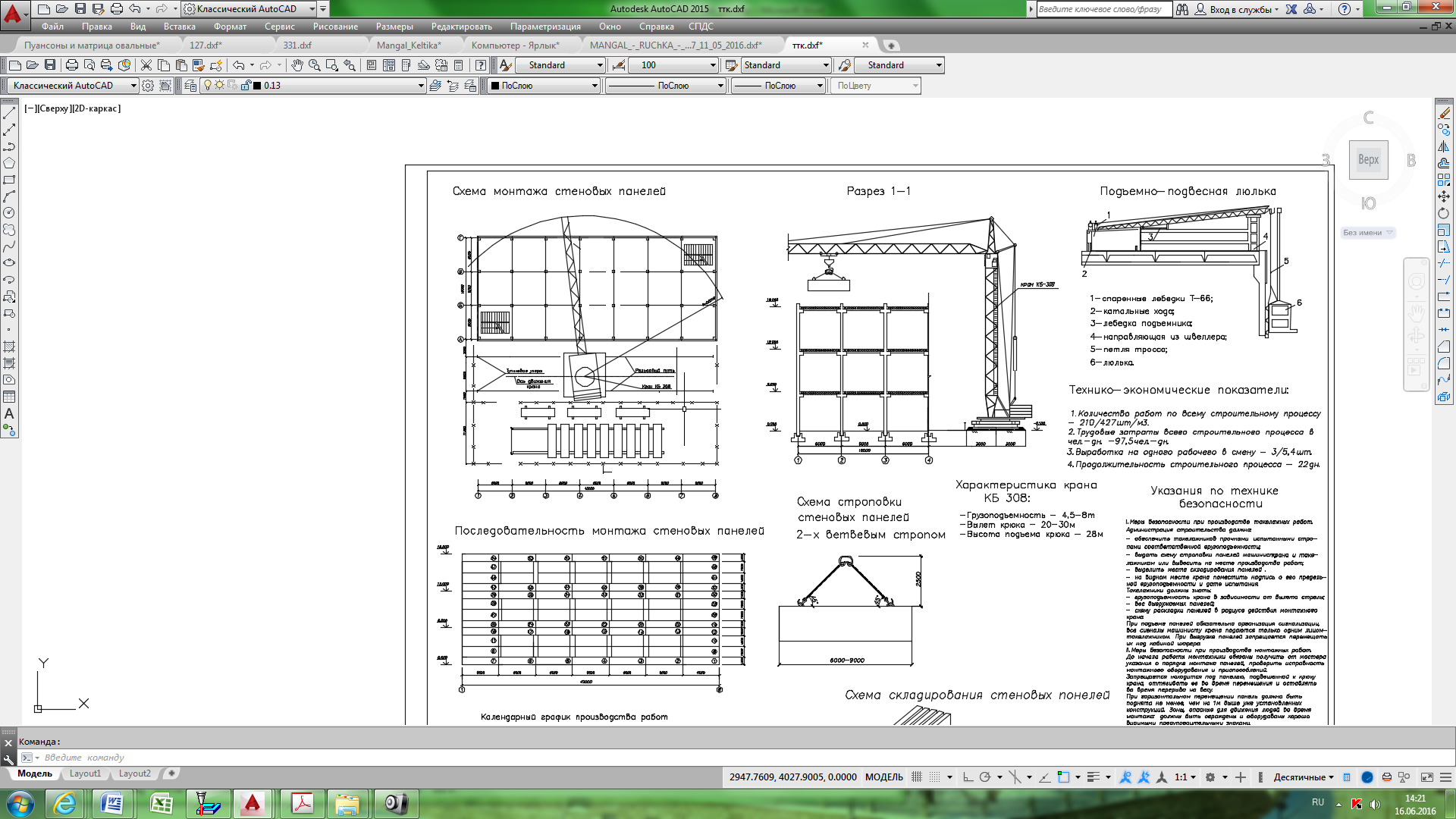The width and height of the screenshot is (1456, 819).
Task: Click the Save icon in Standard toolbar
Action: pos(50,65)
